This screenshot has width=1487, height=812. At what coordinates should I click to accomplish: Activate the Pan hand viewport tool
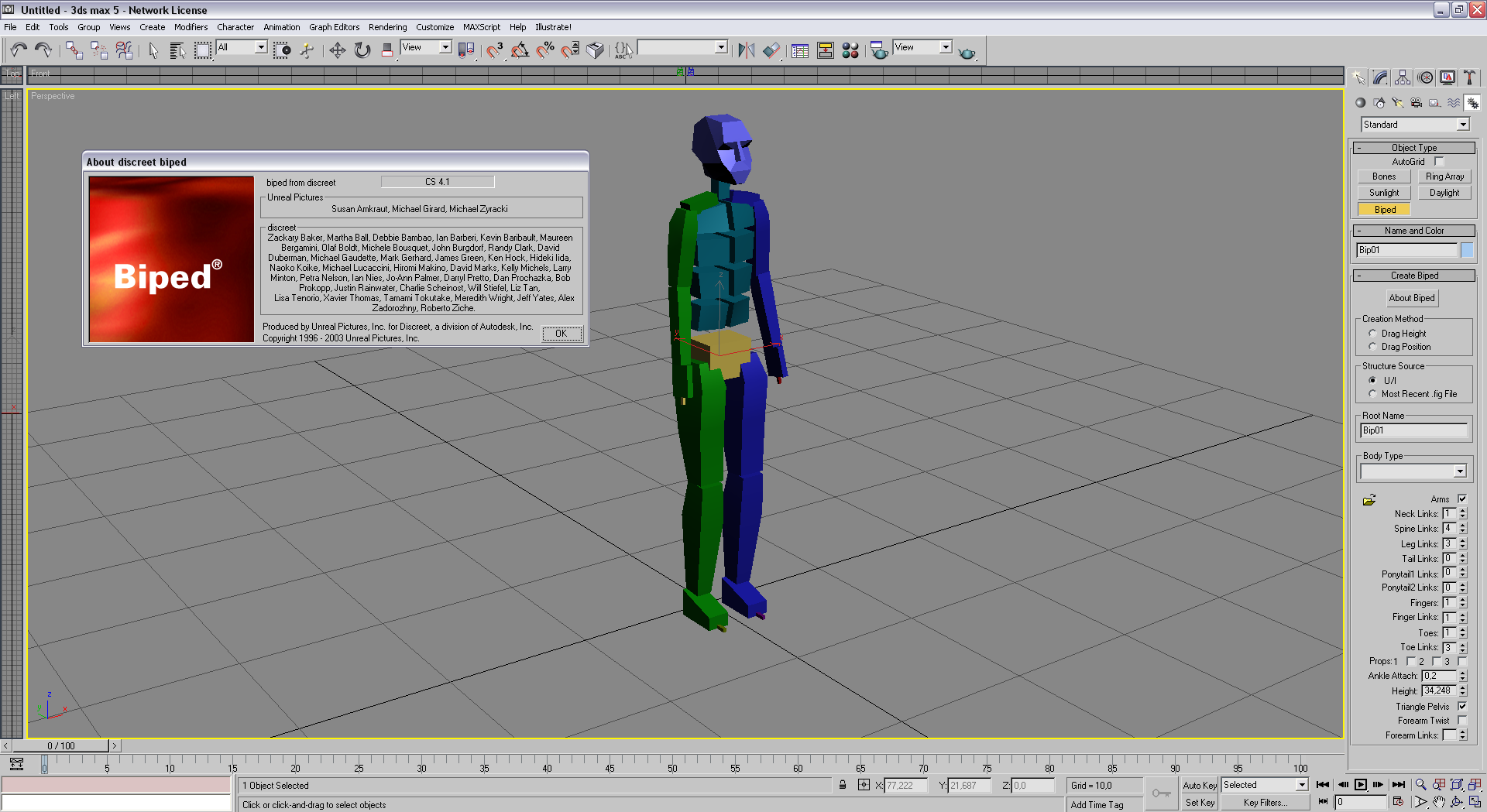point(1439,803)
